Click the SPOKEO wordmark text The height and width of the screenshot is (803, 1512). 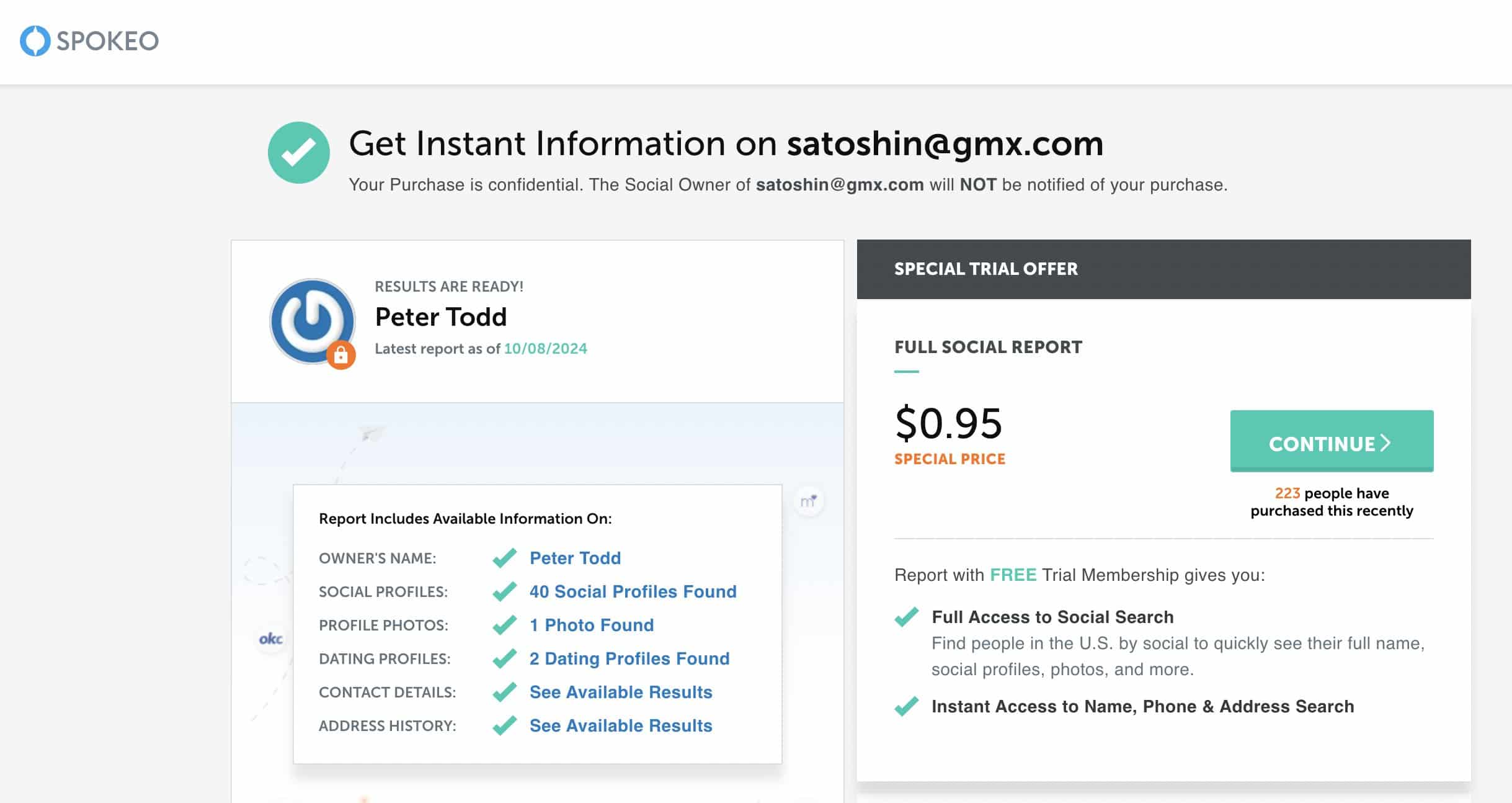[x=108, y=41]
